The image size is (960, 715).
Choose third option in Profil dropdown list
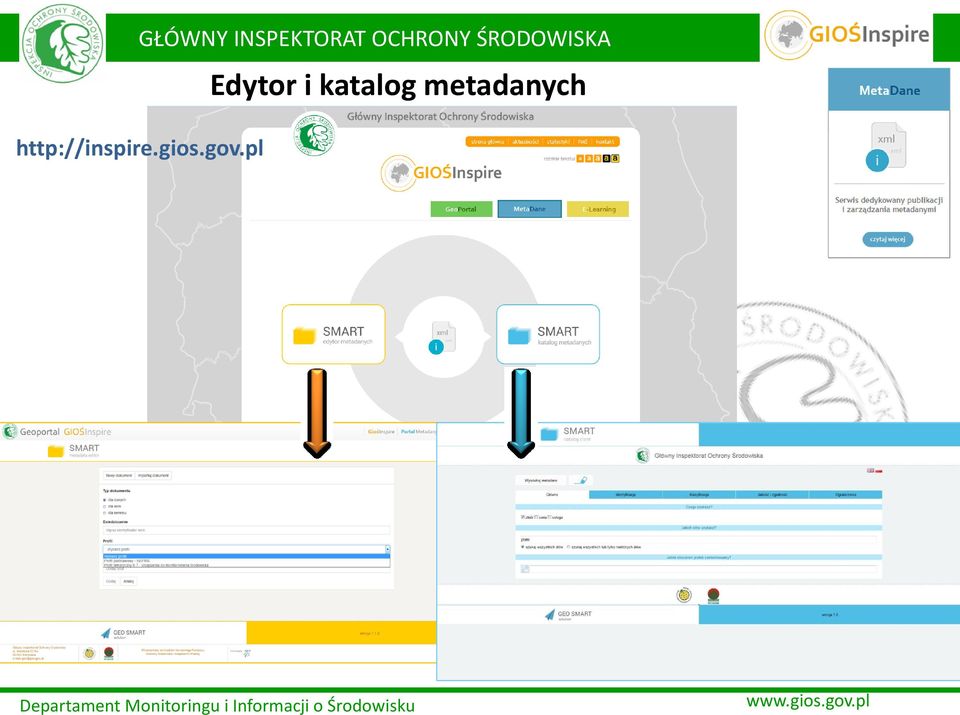click(246, 565)
